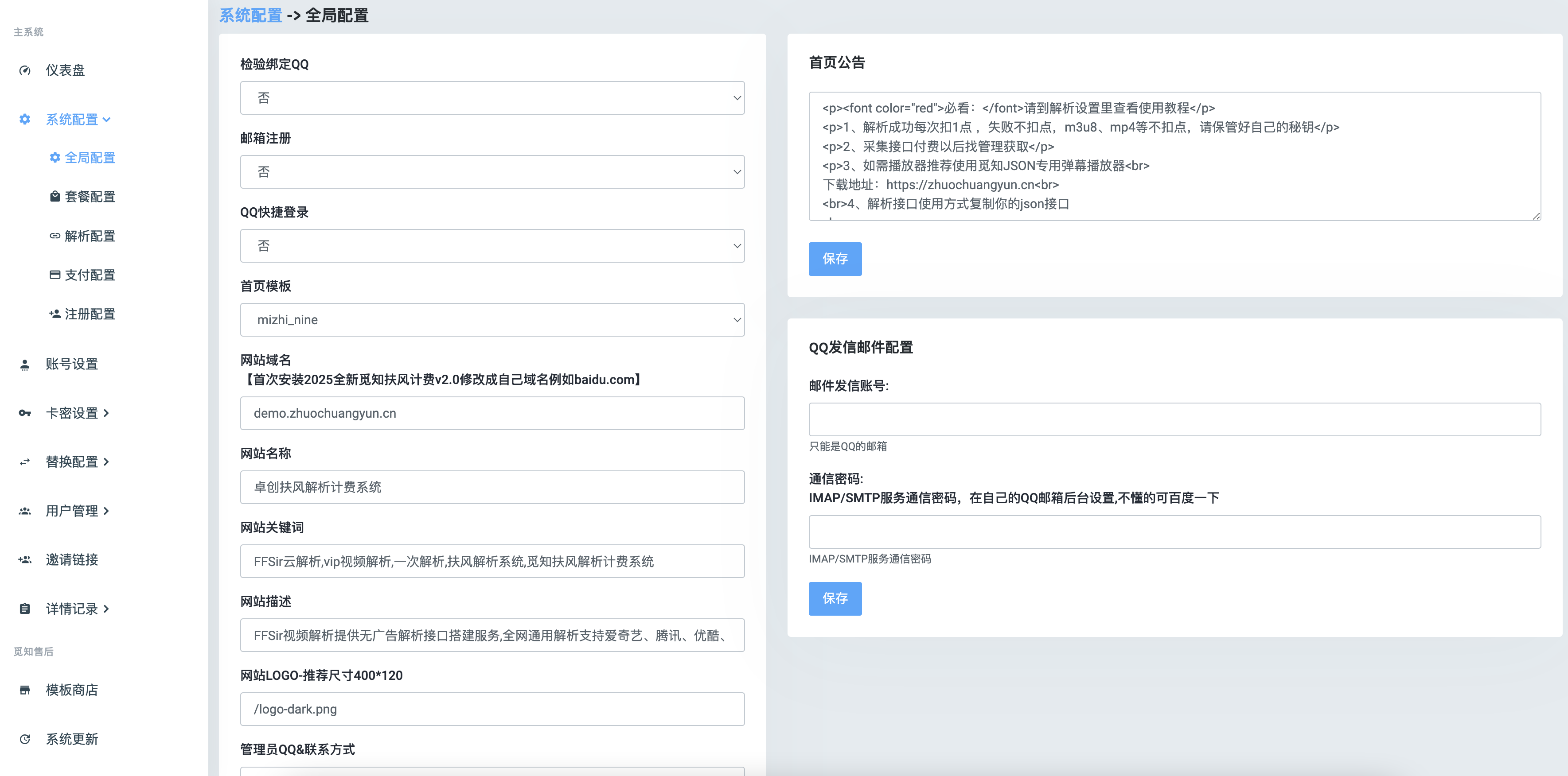Open the QQ快捷登录 dropdown
1568x776 pixels.
pos(492,246)
